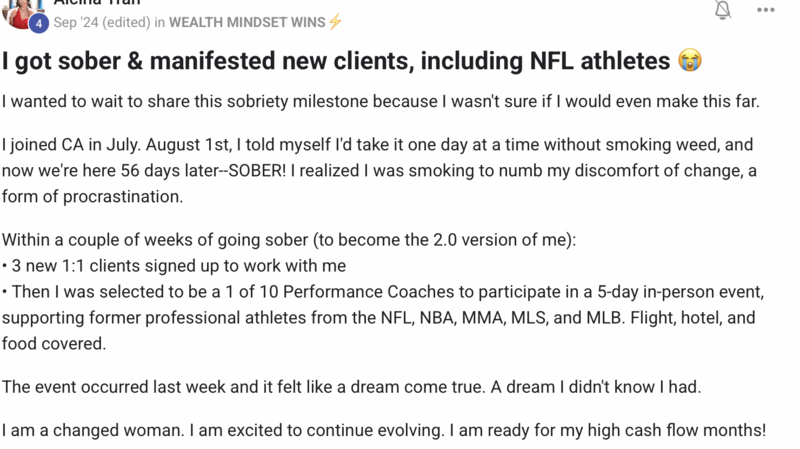Screen dimensions: 800x449
Task: Click the 'I am a changed woman' paragraph
Action: (x=384, y=430)
